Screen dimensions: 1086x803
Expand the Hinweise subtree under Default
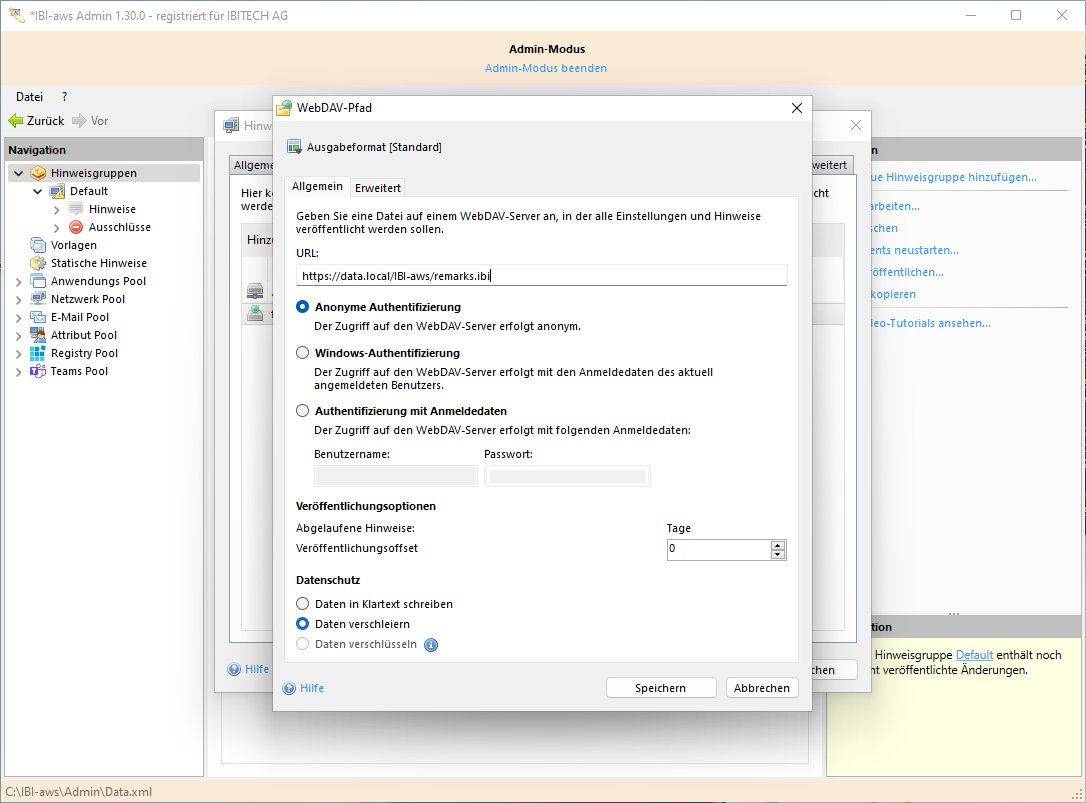point(56,210)
